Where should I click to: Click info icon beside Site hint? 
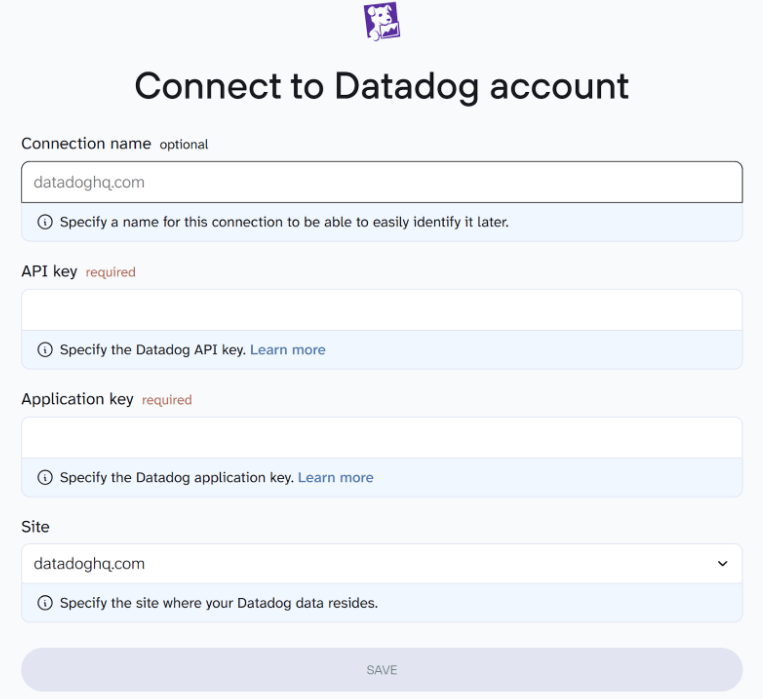point(45,603)
